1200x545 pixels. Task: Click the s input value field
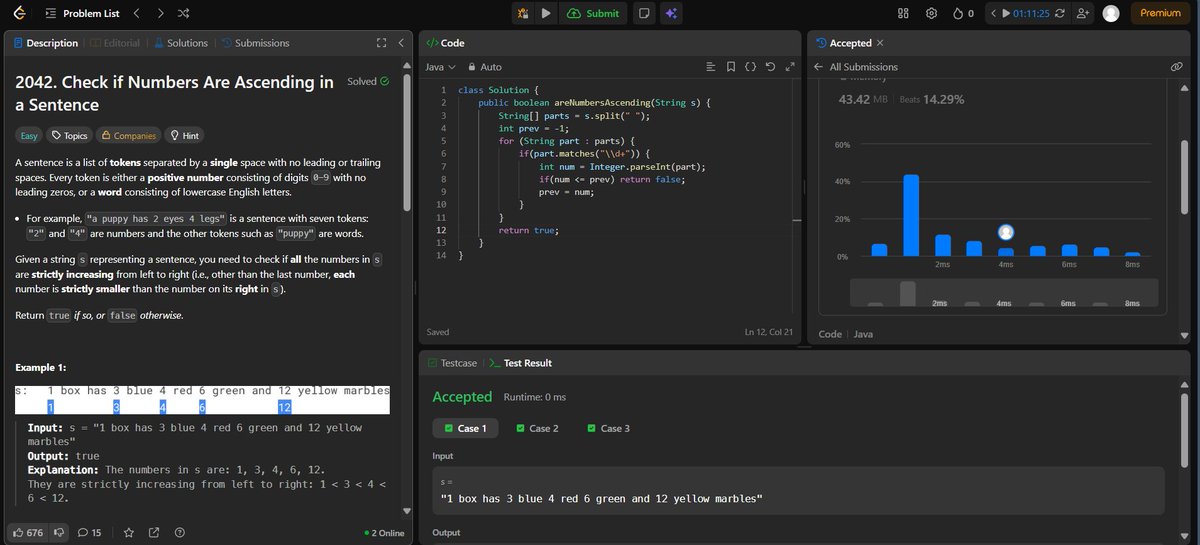coord(798,489)
